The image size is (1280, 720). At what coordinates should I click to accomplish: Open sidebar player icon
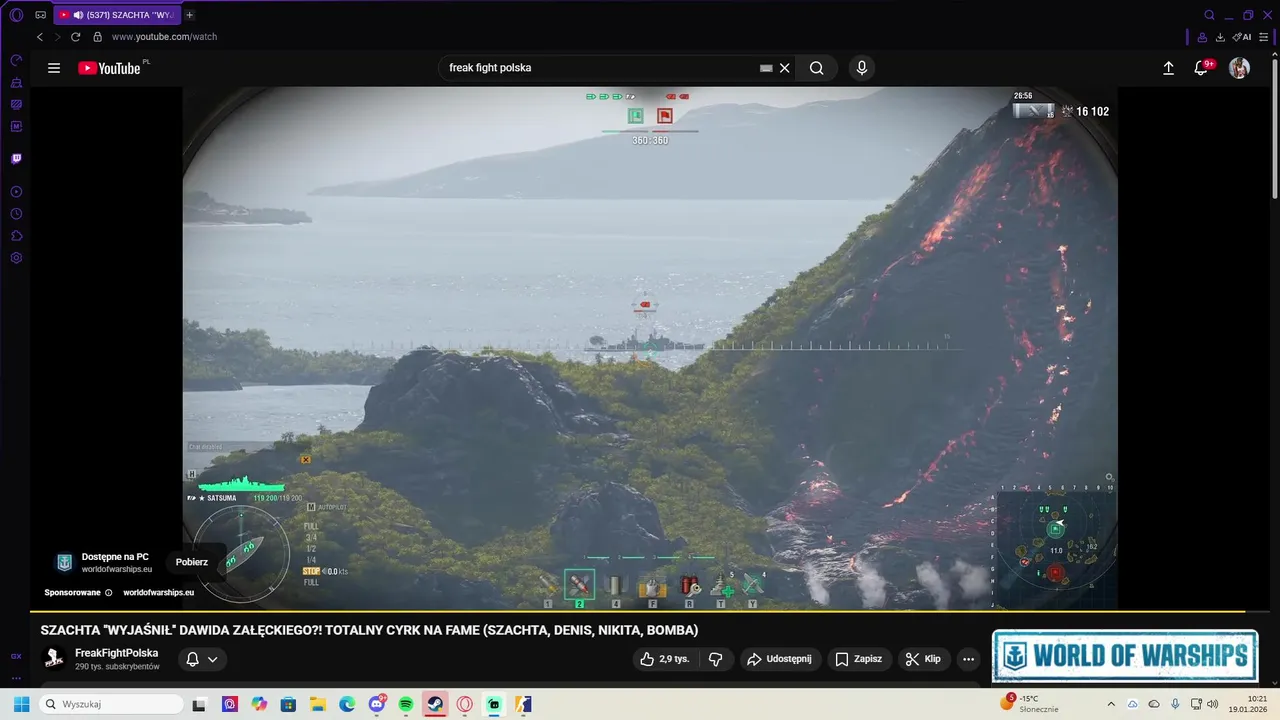16,192
